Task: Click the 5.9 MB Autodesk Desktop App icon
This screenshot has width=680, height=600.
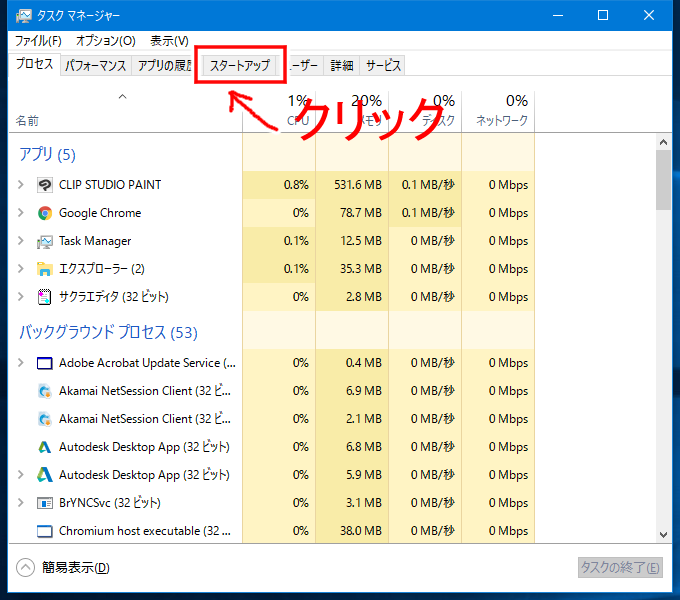Action: click(x=44, y=475)
